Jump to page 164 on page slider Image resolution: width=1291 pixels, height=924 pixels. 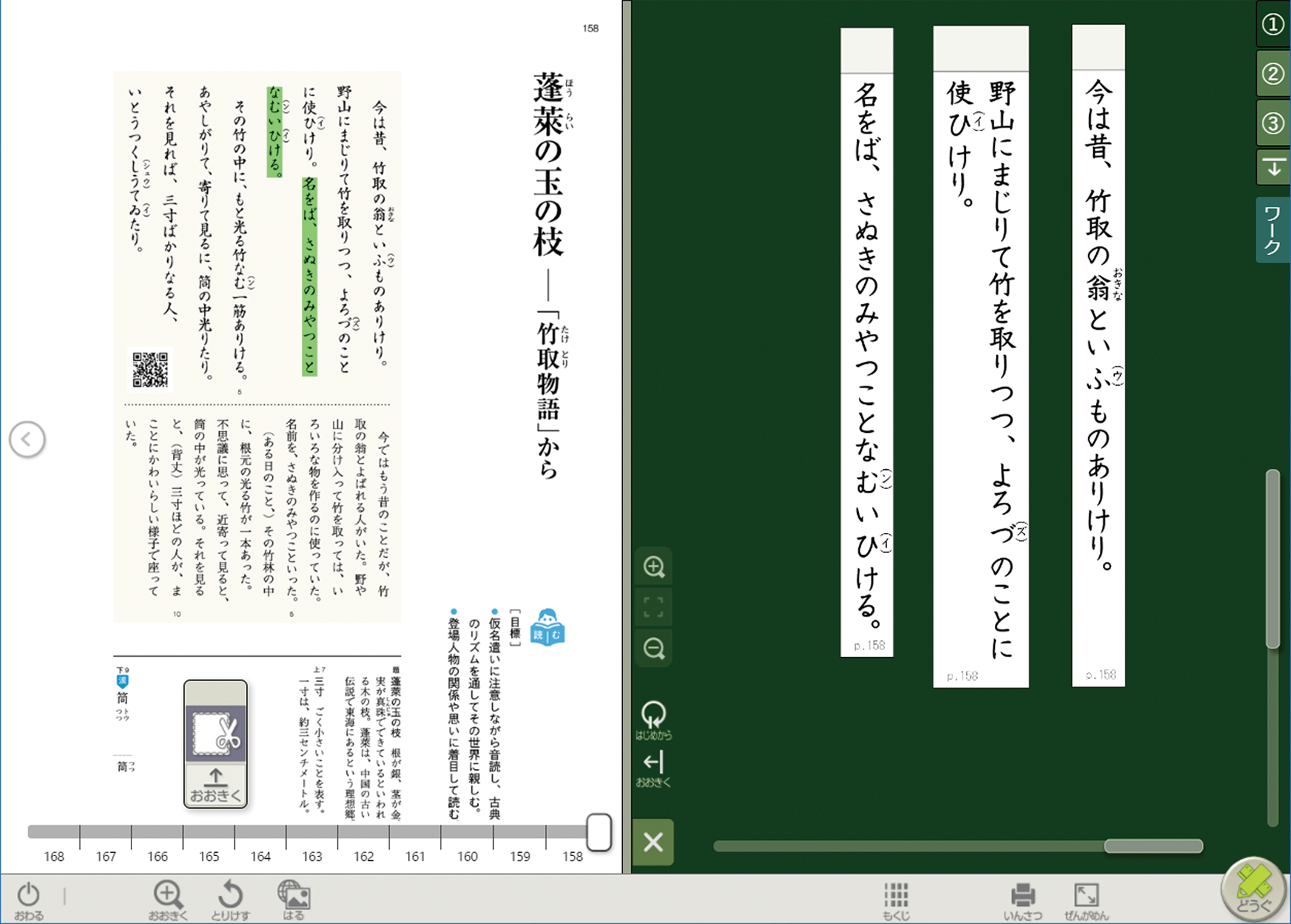[x=261, y=856]
